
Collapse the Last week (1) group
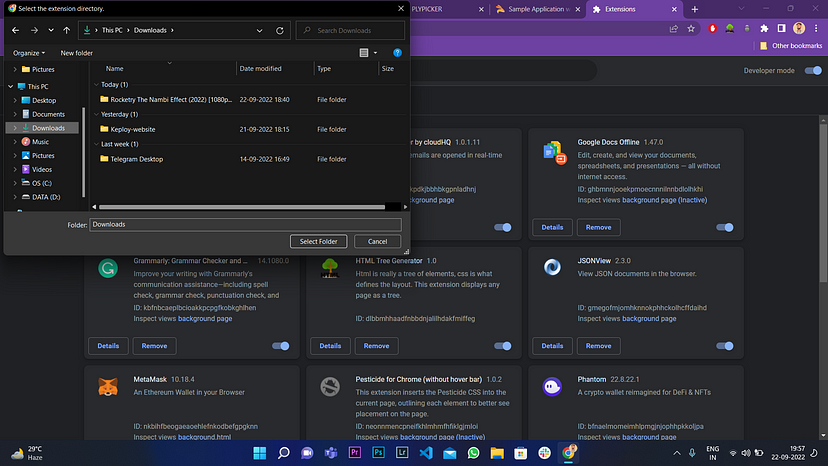(96, 144)
